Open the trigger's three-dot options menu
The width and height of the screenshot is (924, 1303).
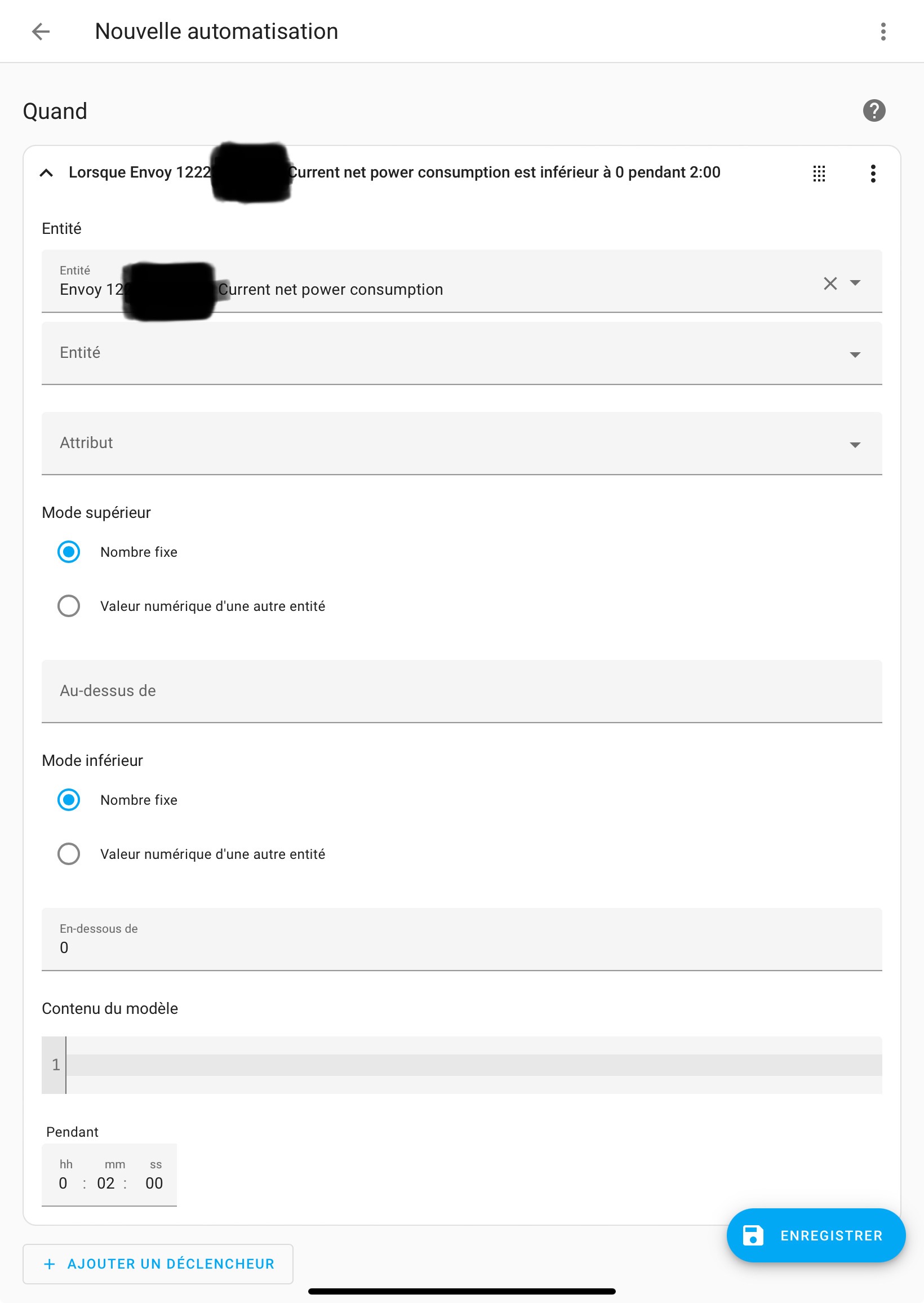pos(873,174)
